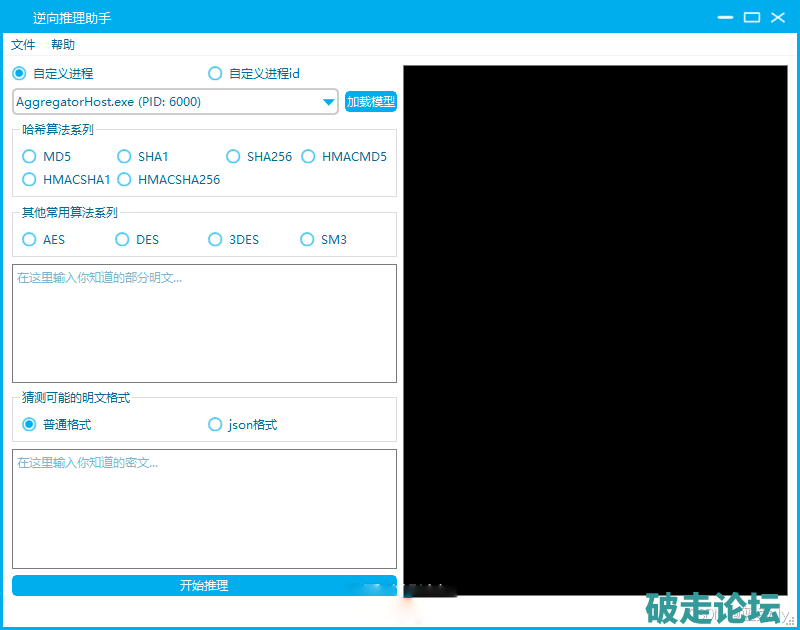
Task: Expand the AggregatorHost.exe process dropdown
Action: pyautogui.click(x=328, y=102)
